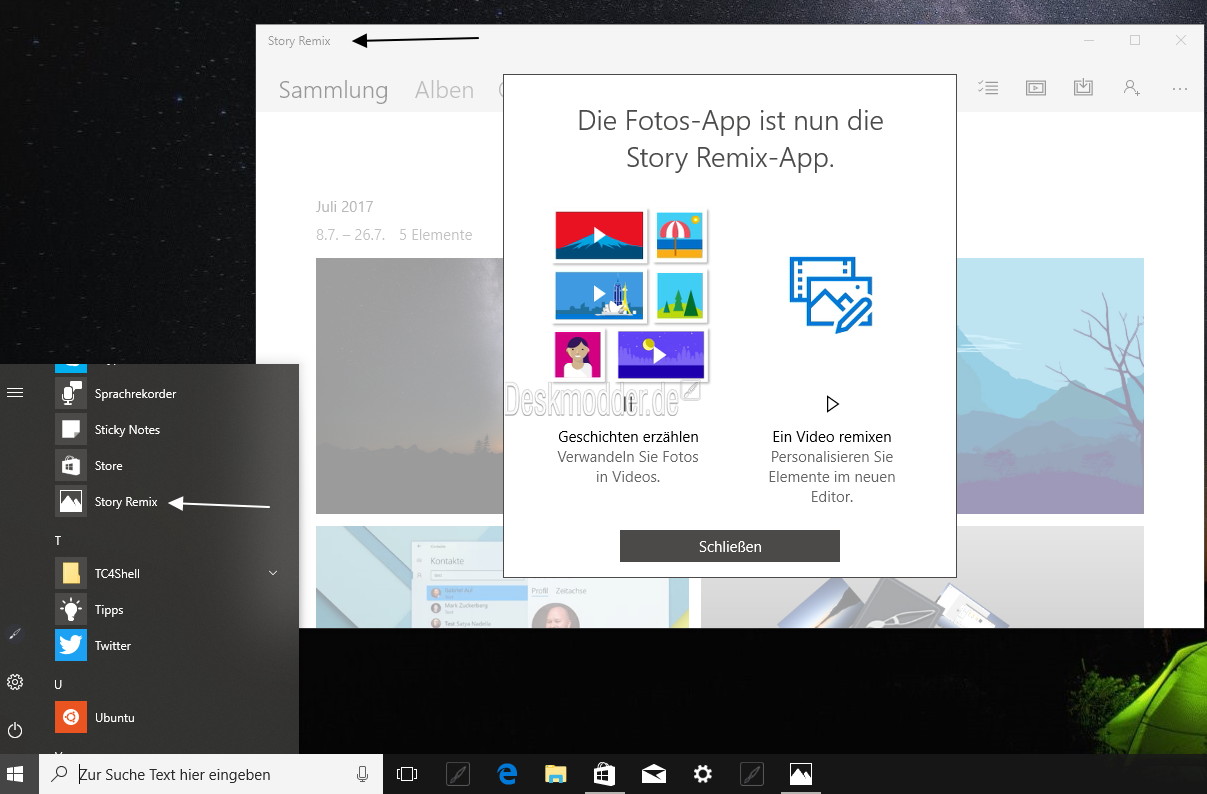
Task: Click the Sticky Notes icon tile
Action: [x=71, y=429]
